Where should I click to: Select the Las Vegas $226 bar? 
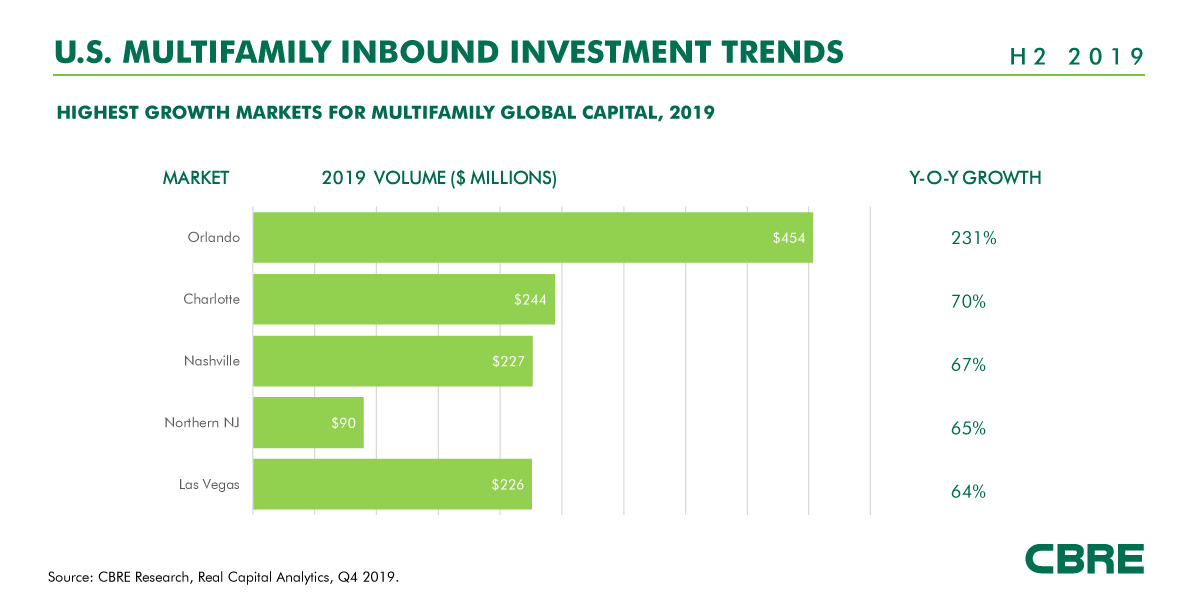pos(392,485)
